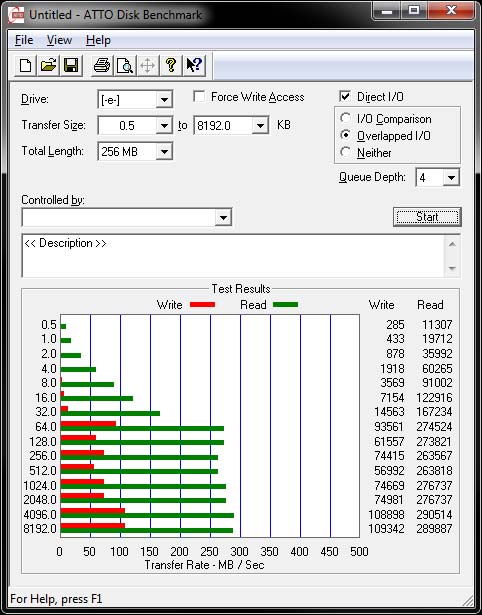Viewport: 482px width, 615px height.
Task: Open the Help menu
Action: (98, 40)
